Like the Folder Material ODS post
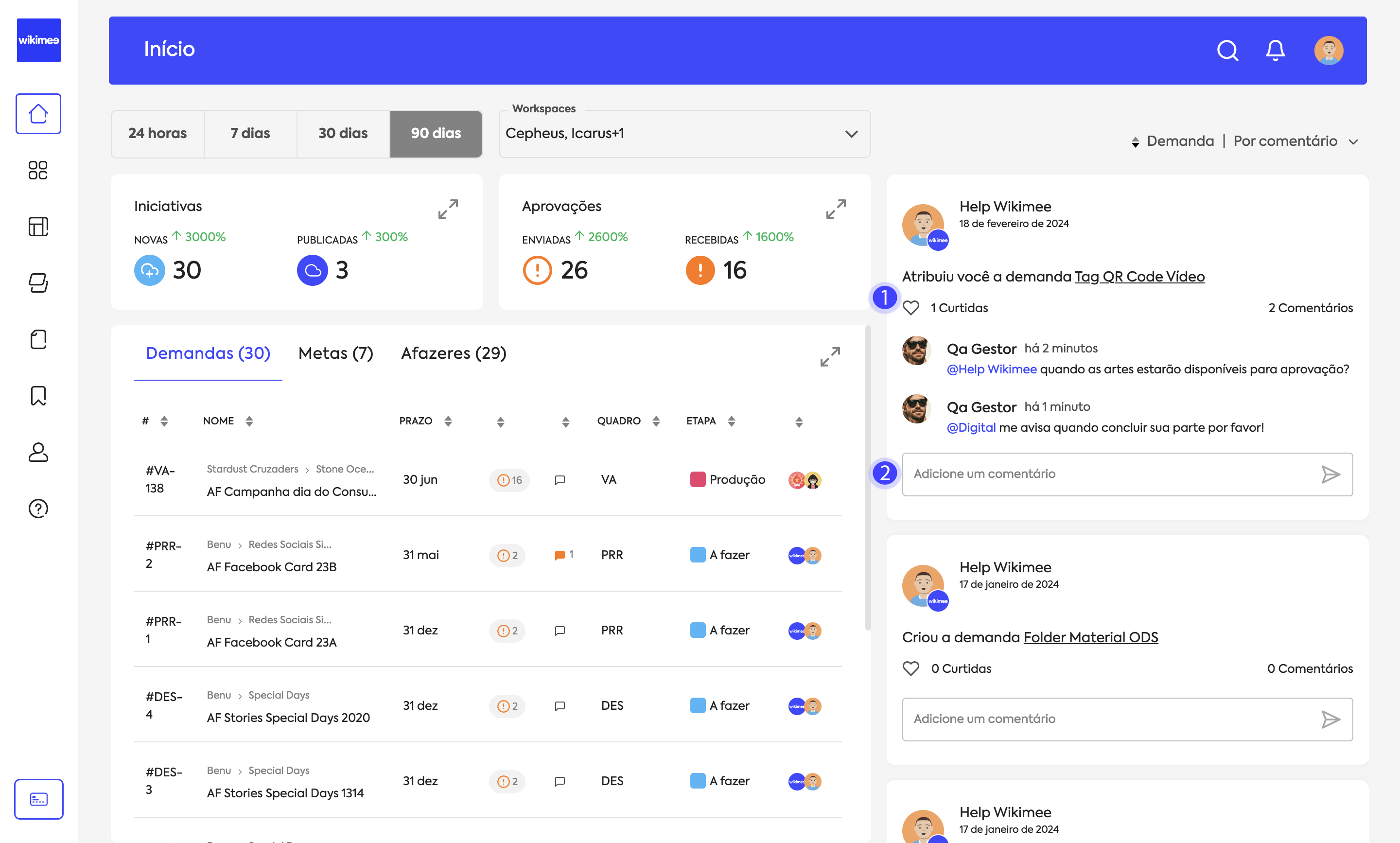Viewport: 1400px width, 843px height. pos(911,668)
